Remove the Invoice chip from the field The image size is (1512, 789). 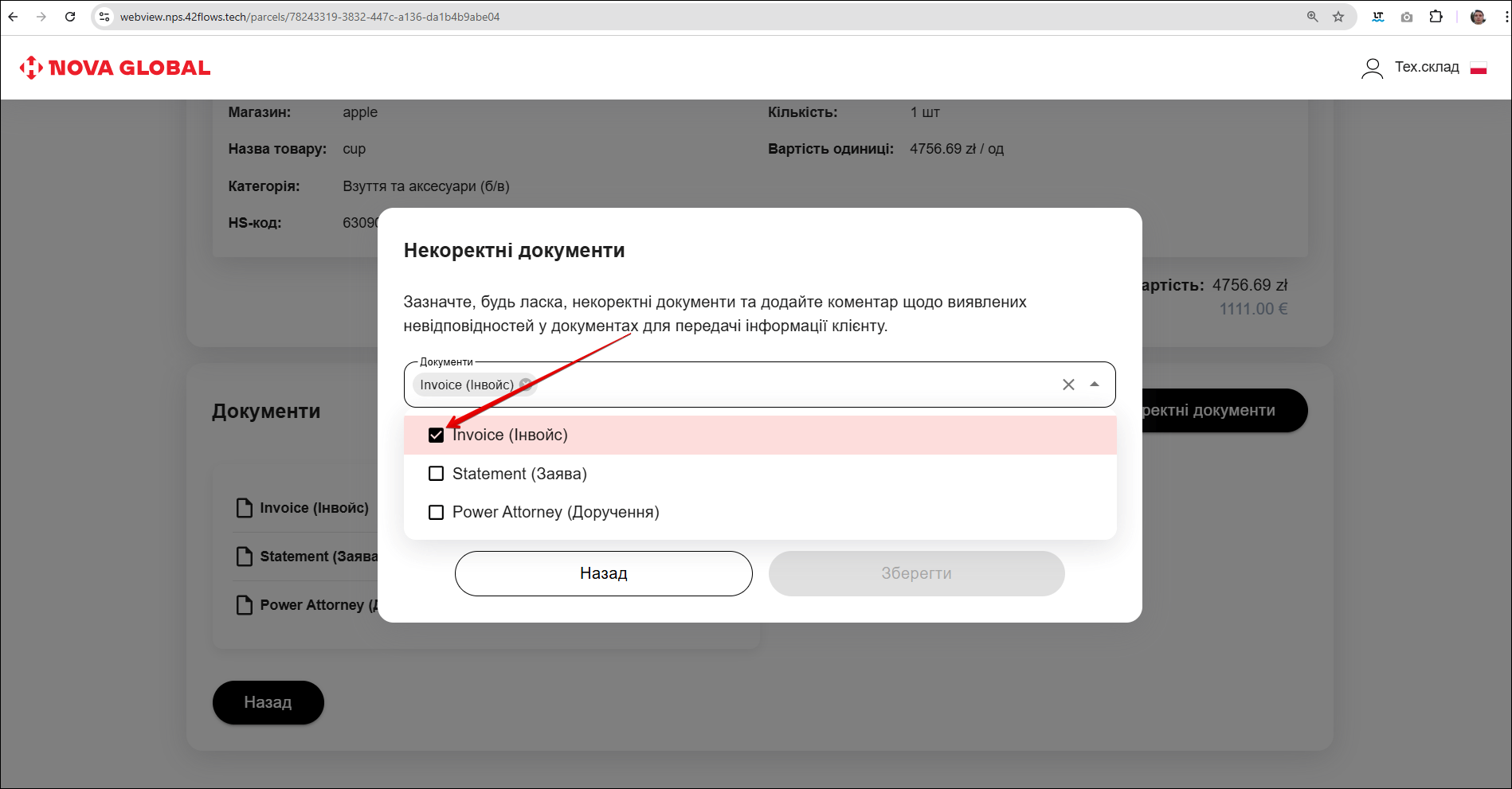525,385
